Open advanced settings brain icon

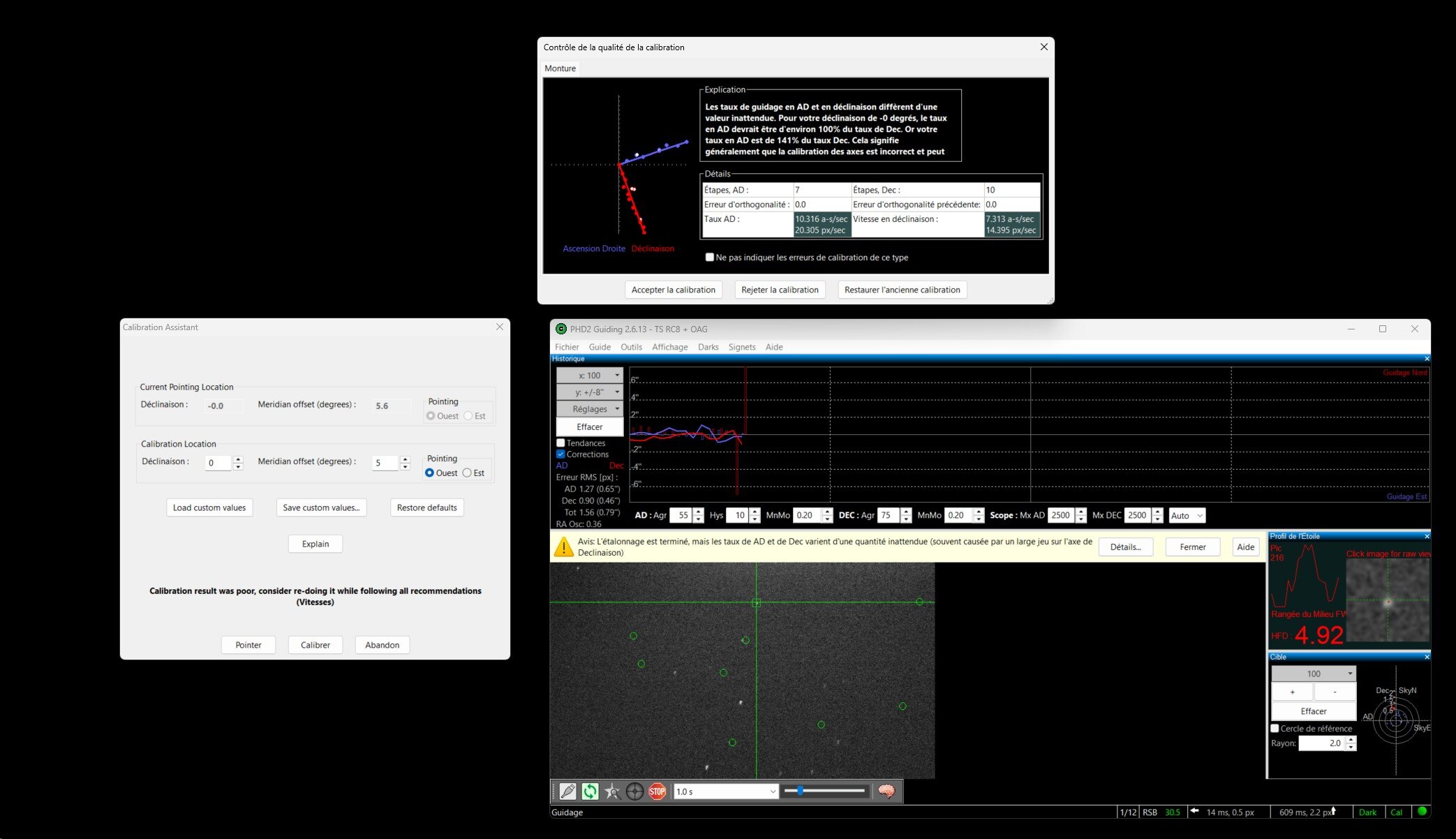(x=886, y=791)
